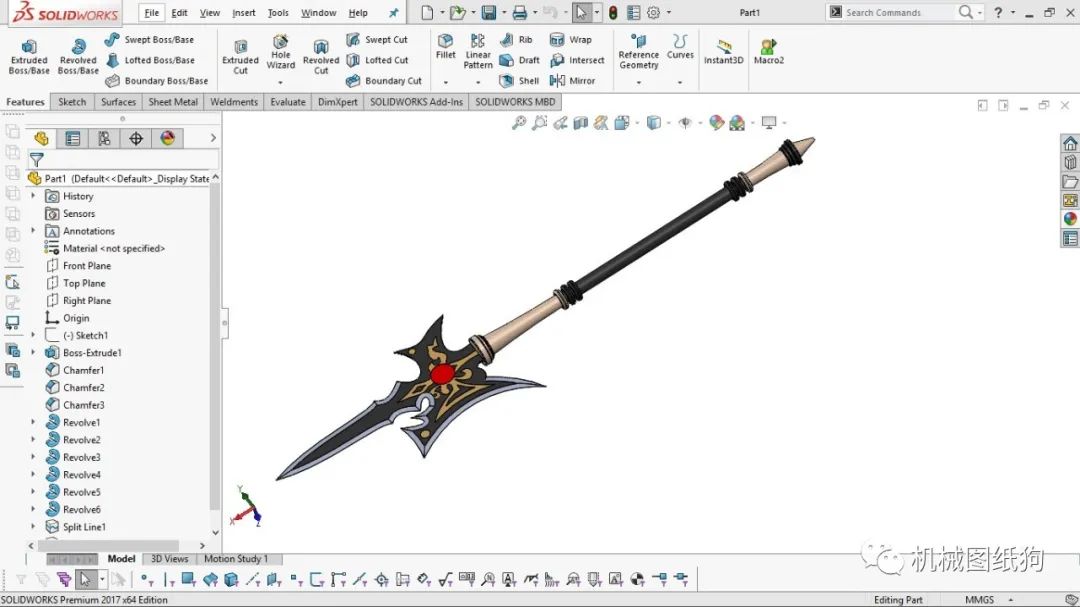Click the FeatureManager design tree tab icon

click(41, 138)
